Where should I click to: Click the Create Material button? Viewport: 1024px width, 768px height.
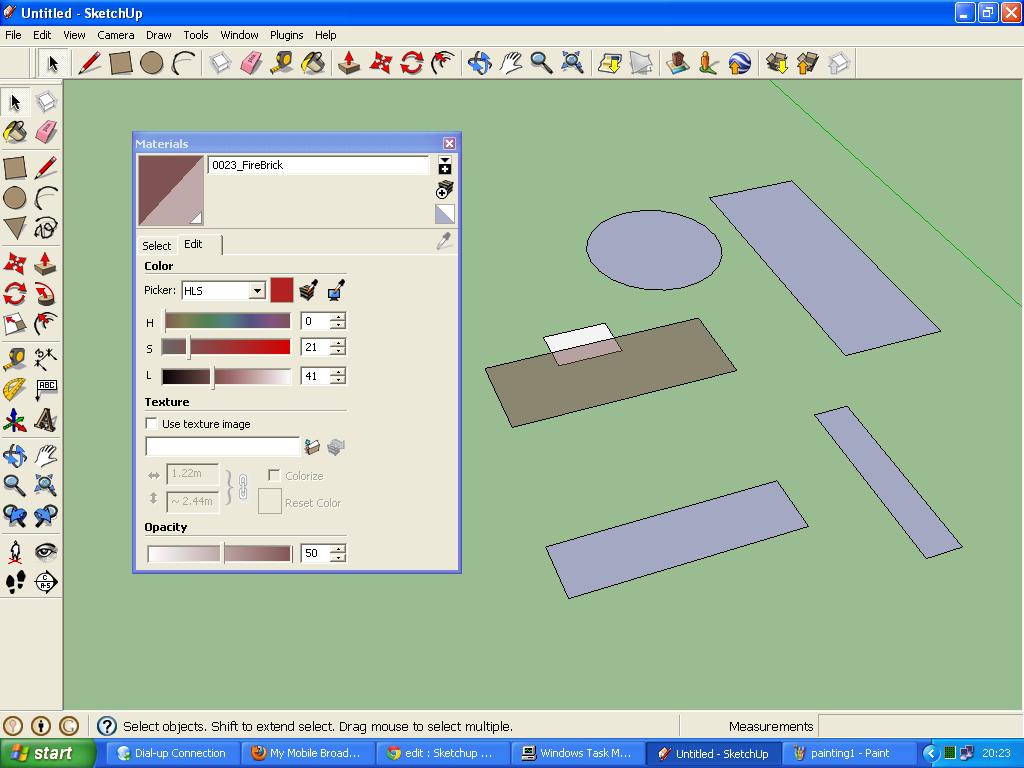[x=445, y=190]
